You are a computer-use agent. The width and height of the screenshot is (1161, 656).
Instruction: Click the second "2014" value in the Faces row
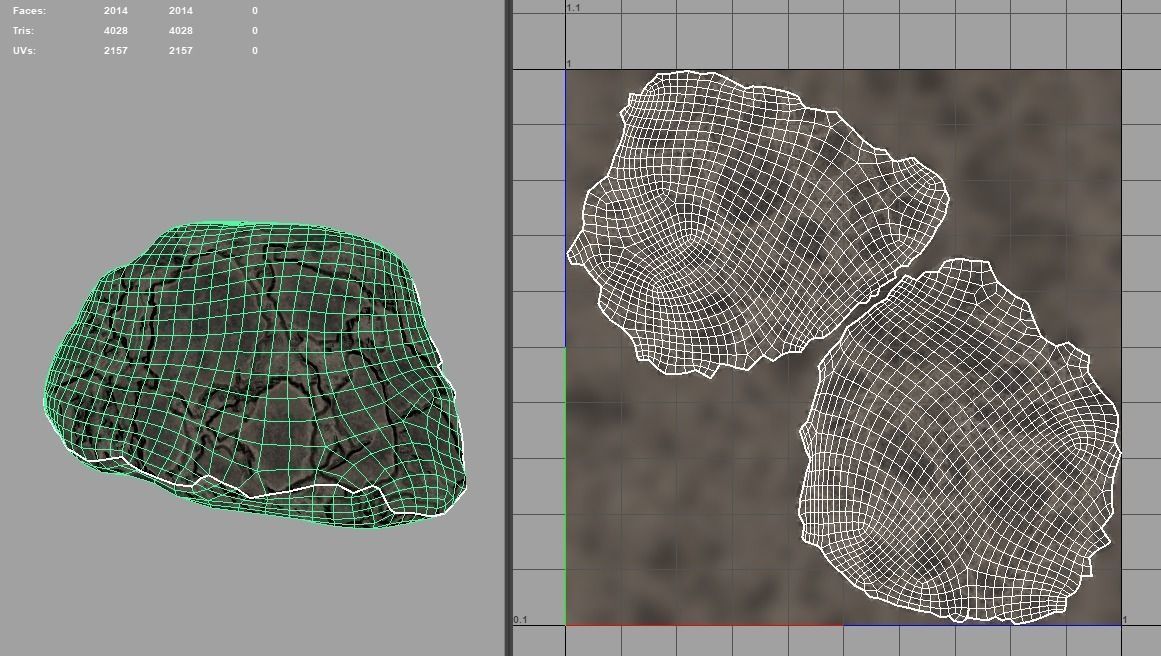[x=181, y=10]
